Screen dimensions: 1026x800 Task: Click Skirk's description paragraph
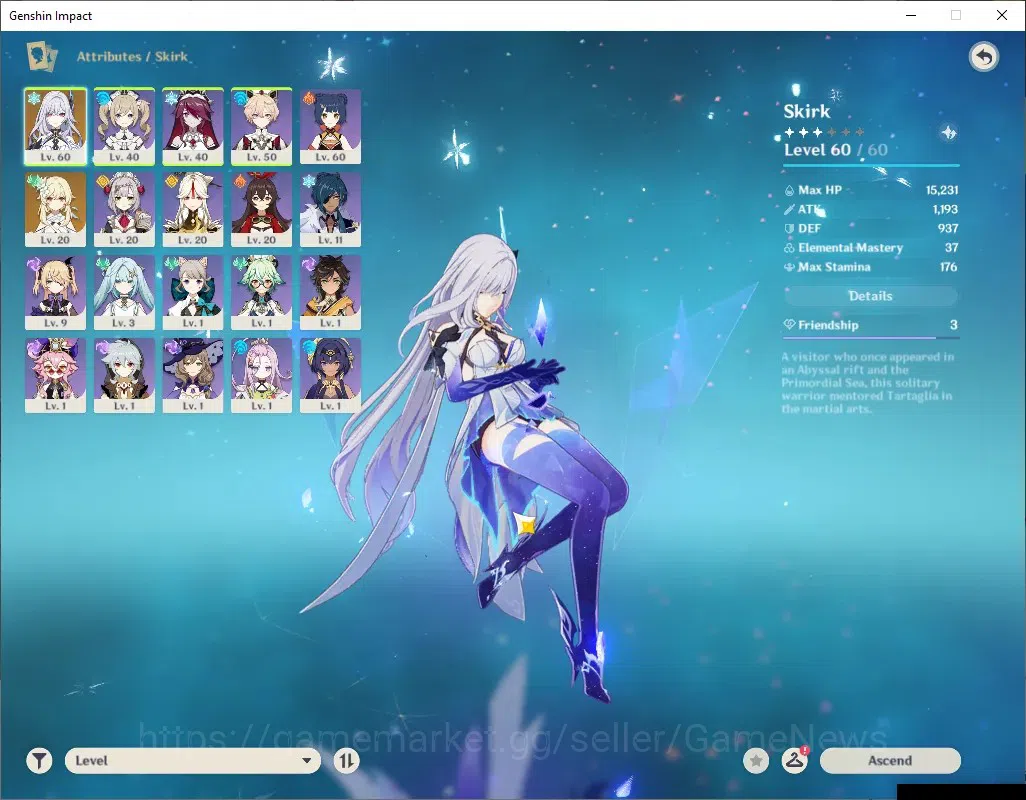click(x=867, y=383)
